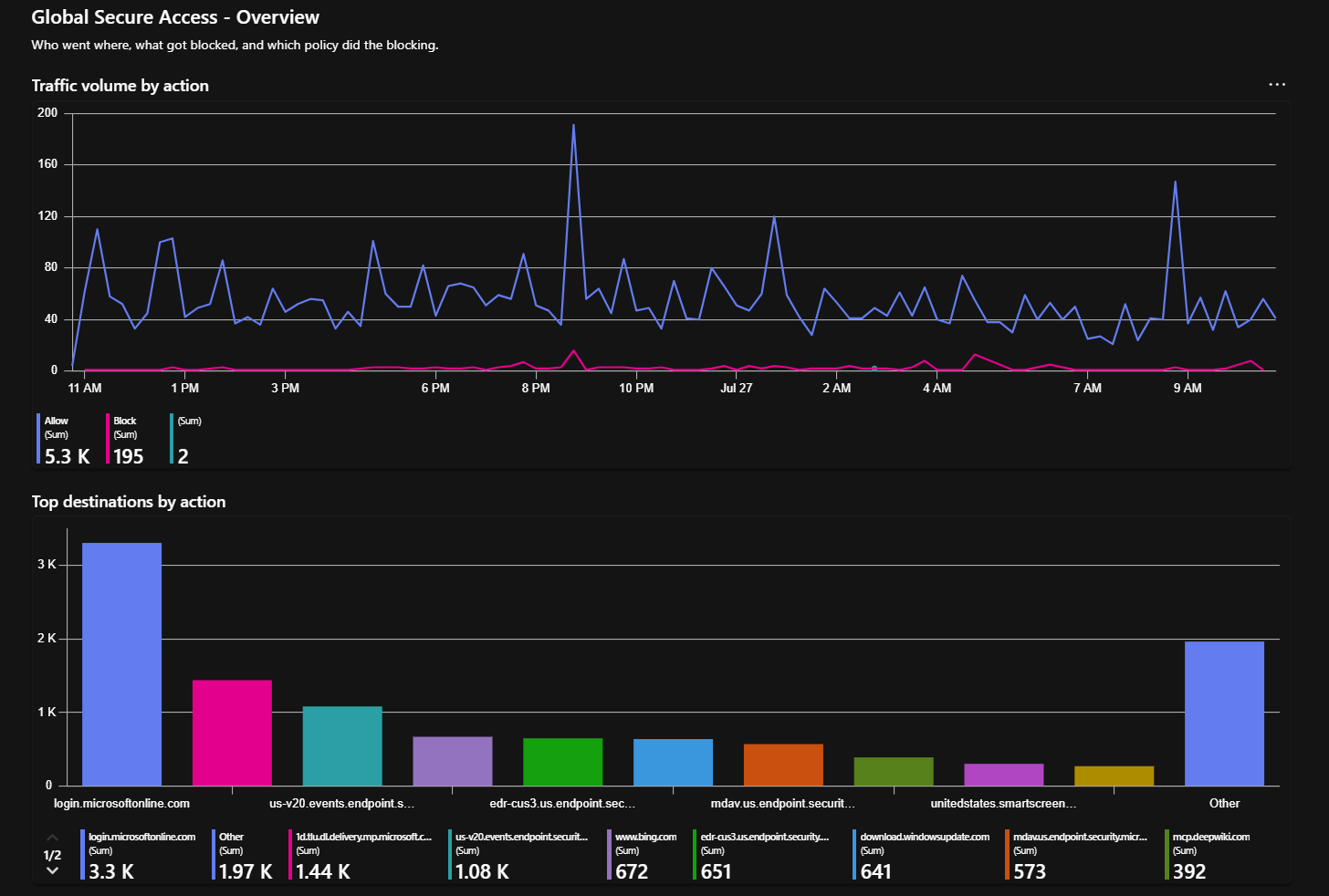
Task: Toggle mcp.deepwiki.com legend entry
Action: [1209, 855]
